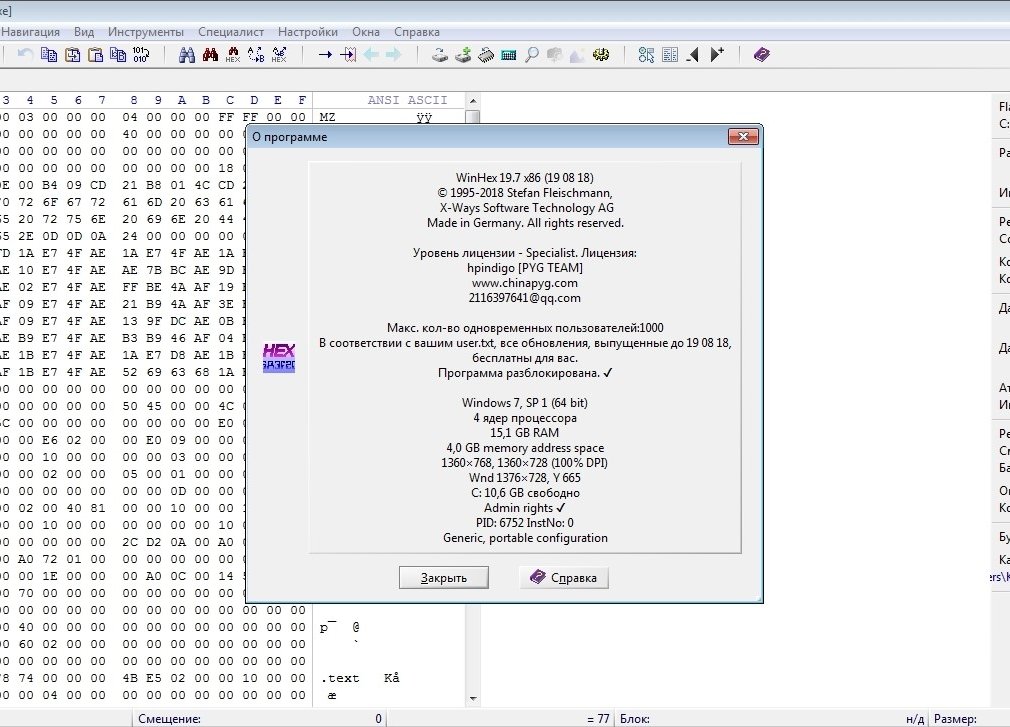The height and width of the screenshot is (727, 1010).
Task: Click the right black arrow with plus
Action: click(717, 55)
